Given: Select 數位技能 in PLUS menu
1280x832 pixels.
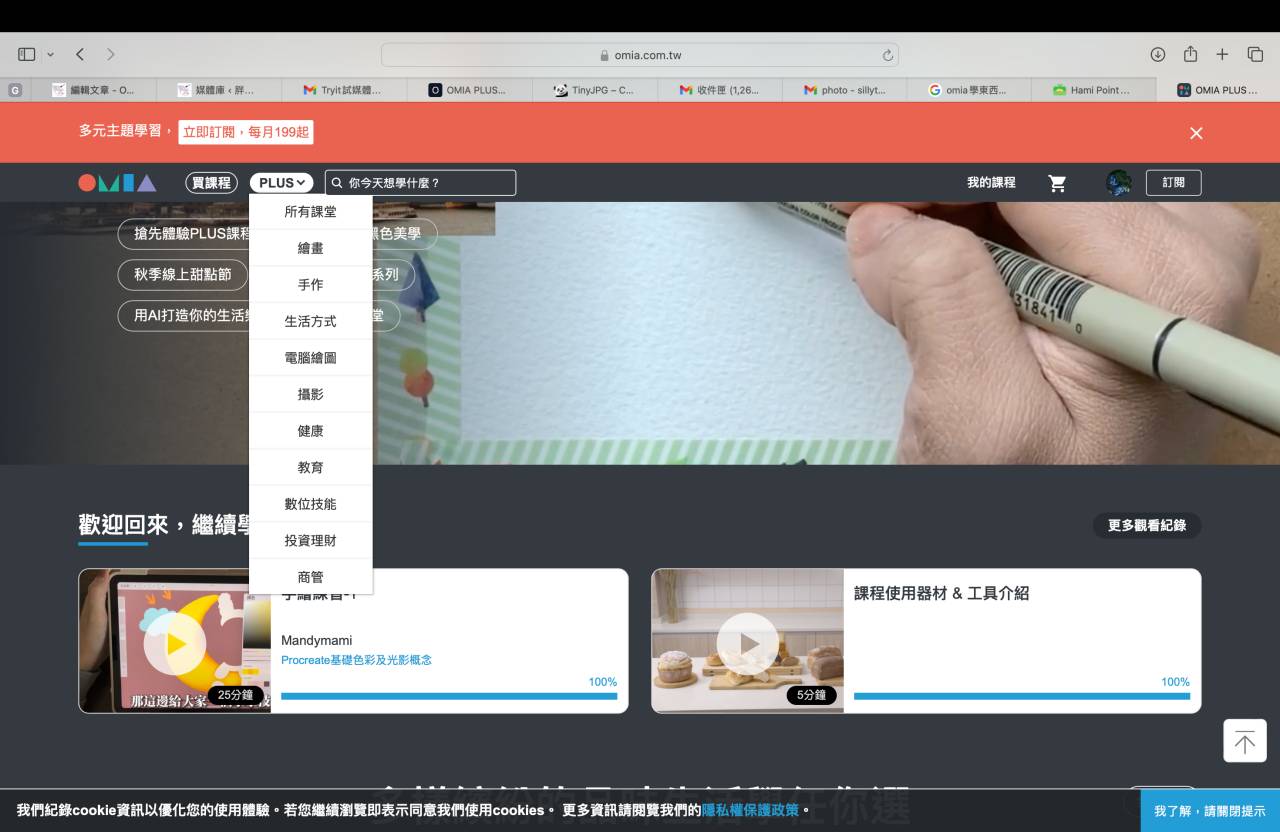Looking at the screenshot, I should pyautogui.click(x=310, y=504).
